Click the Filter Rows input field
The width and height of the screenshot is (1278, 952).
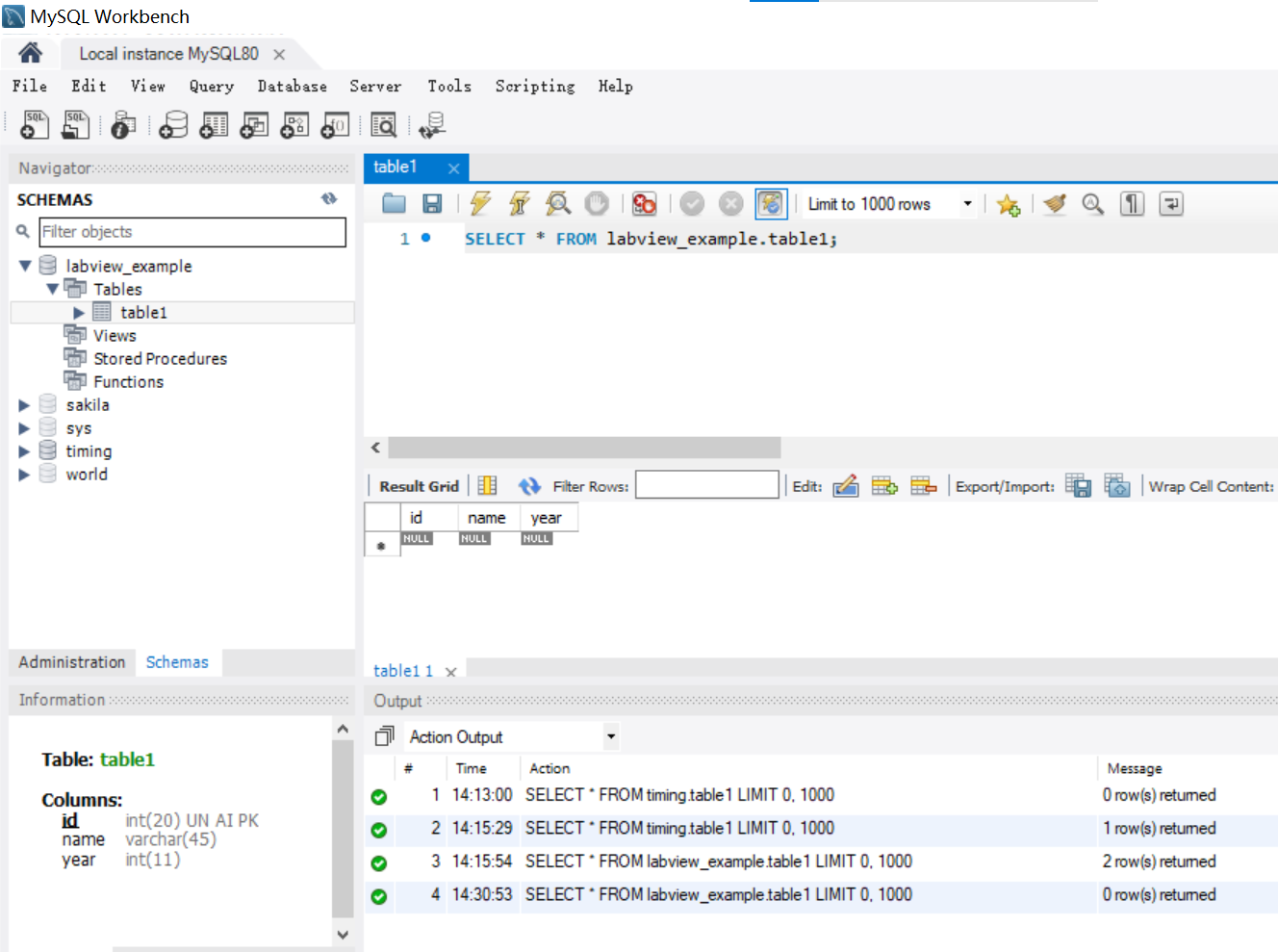pyautogui.click(x=707, y=485)
